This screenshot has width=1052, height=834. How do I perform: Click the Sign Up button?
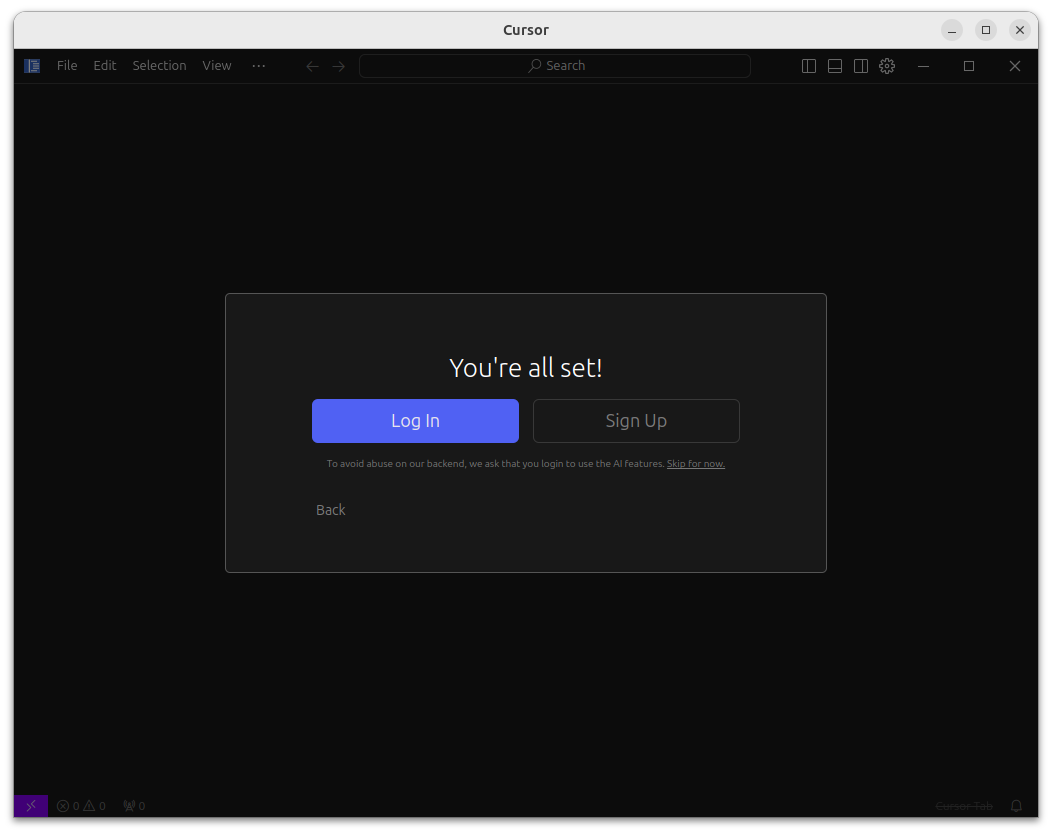pyautogui.click(x=636, y=421)
